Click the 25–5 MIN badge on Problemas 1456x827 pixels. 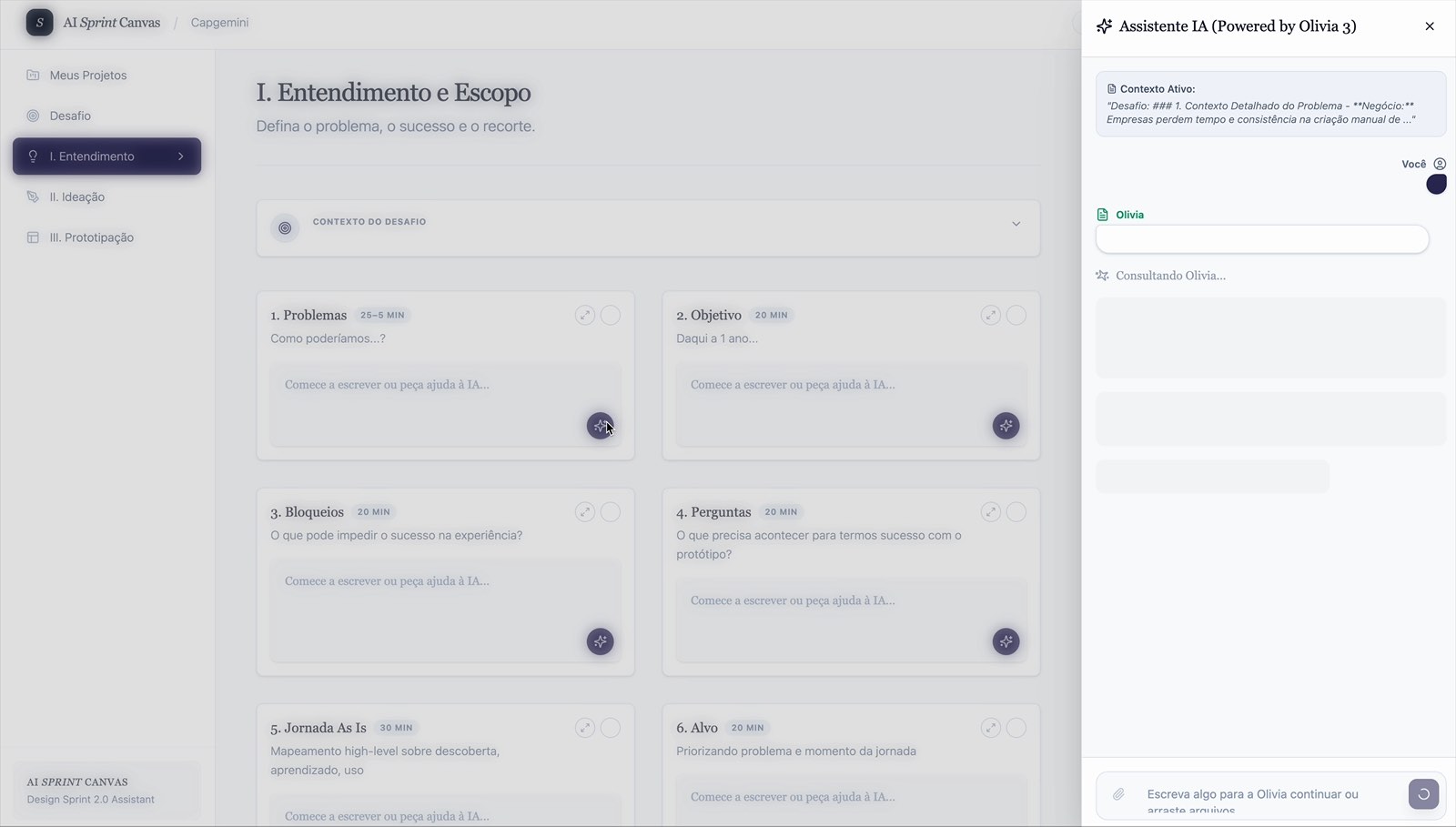click(382, 315)
